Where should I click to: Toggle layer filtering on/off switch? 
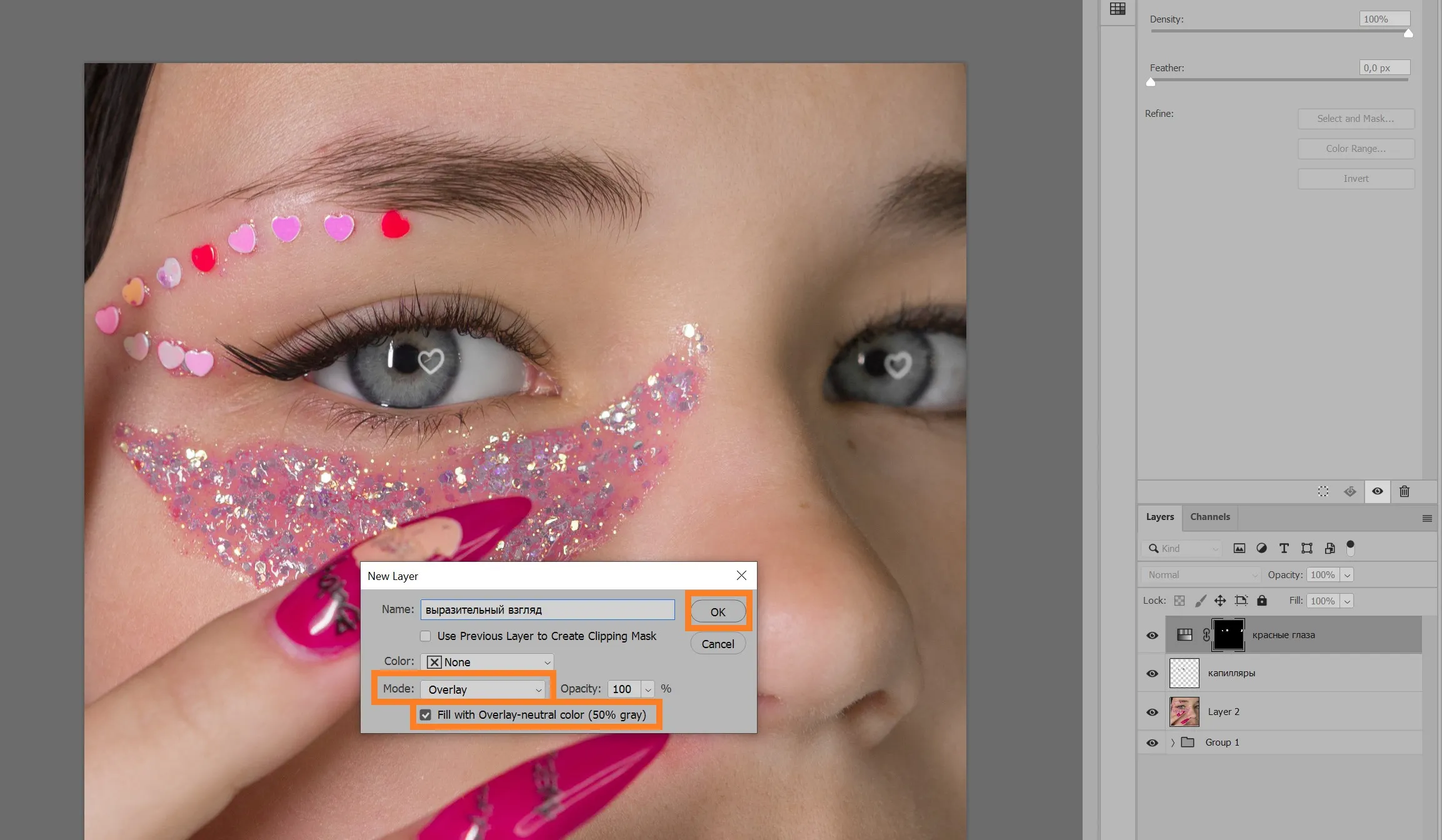[x=1350, y=548]
